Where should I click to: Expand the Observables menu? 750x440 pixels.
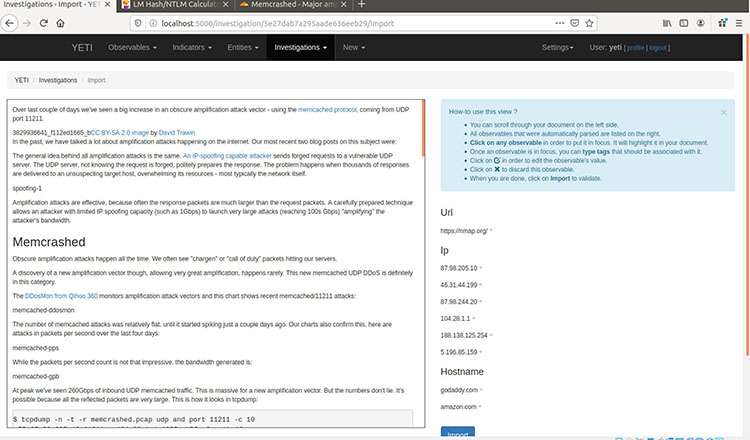coord(132,47)
